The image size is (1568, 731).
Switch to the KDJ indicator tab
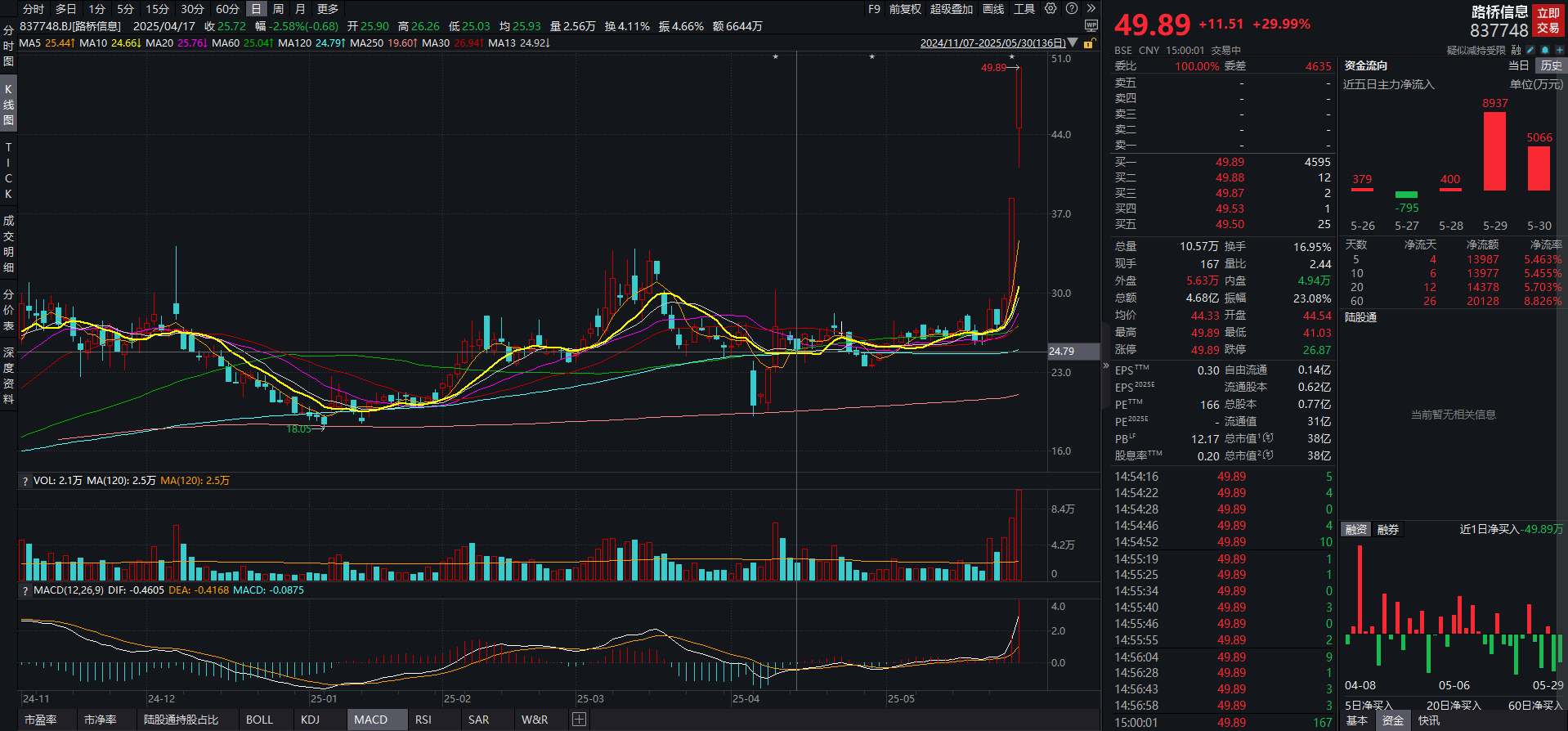310,720
